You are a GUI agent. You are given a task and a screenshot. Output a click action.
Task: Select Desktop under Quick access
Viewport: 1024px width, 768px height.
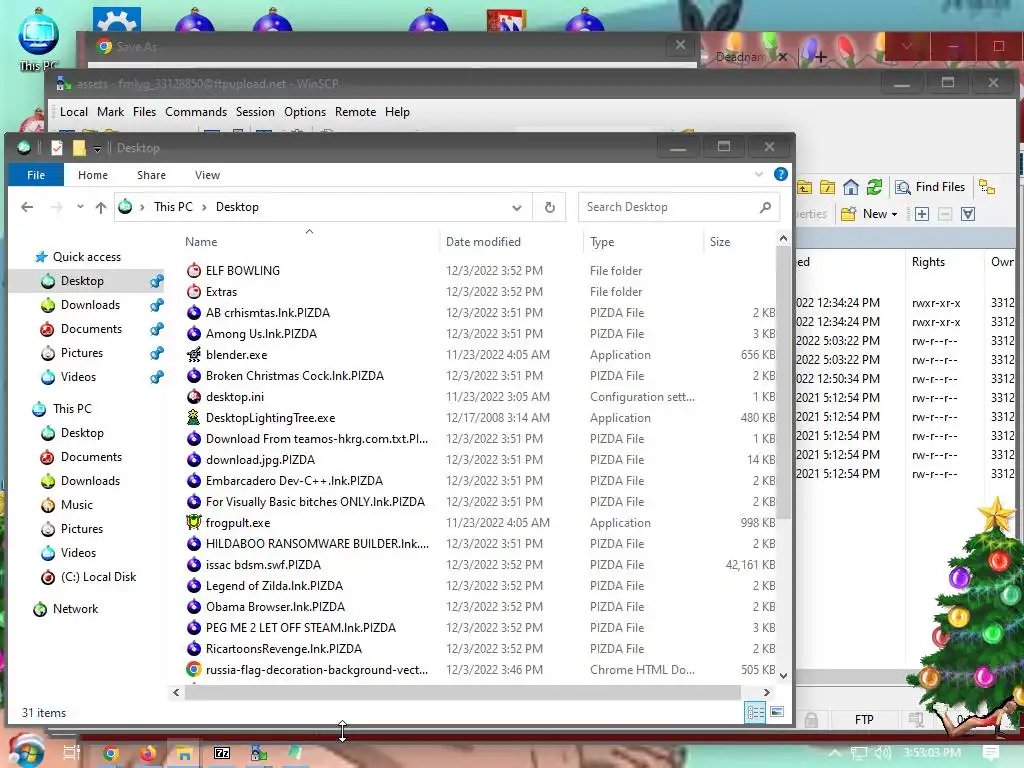pos(82,281)
